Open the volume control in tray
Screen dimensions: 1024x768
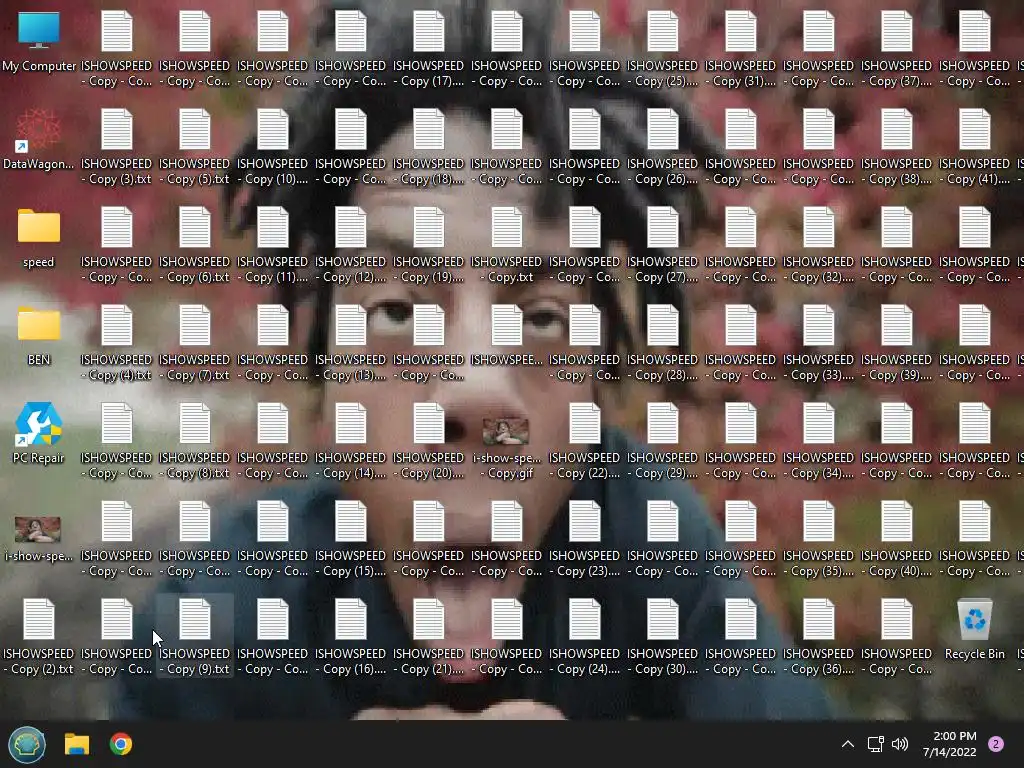click(x=900, y=744)
